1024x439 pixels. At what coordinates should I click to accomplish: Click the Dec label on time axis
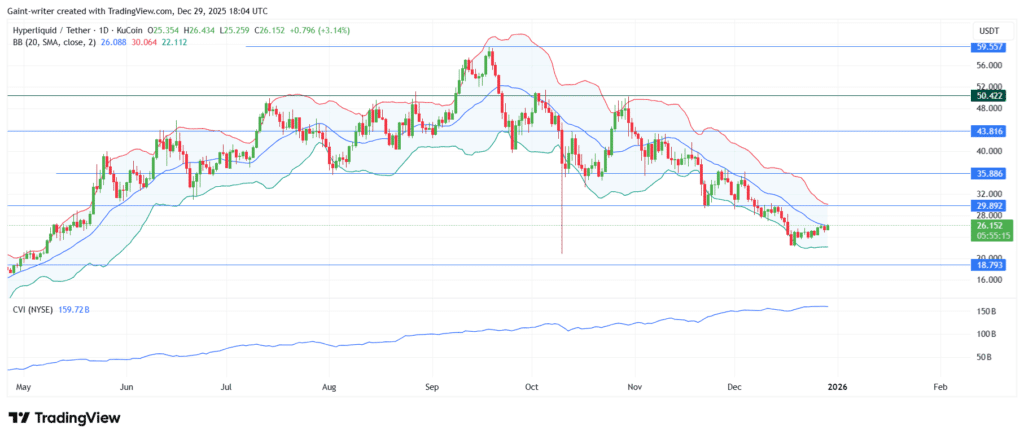tap(733, 387)
